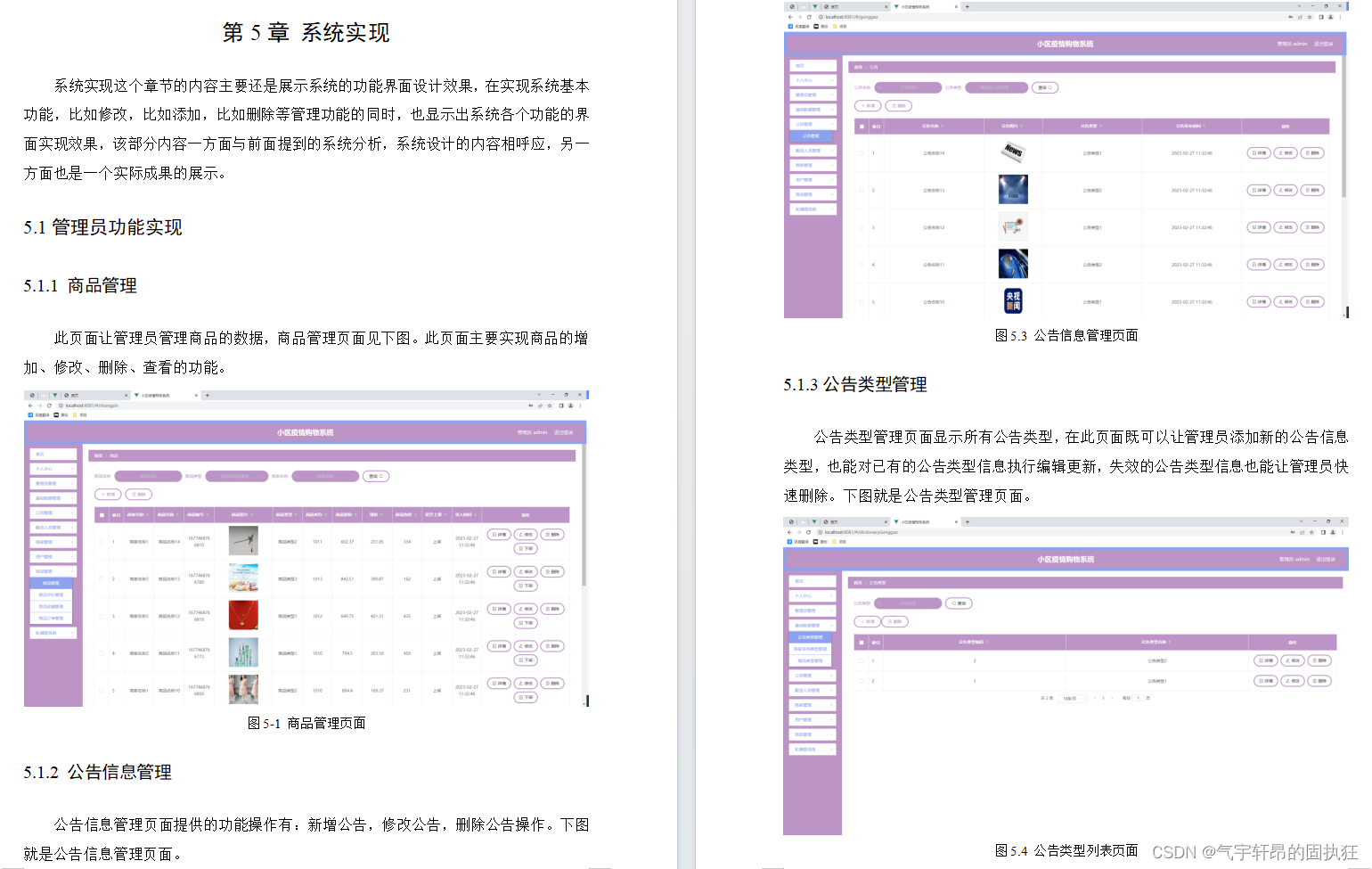The width and height of the screenshot is (1372, 869).
Task: Switch to the 小区疫情购物系统 browser tab in figure 5-1
Action: coord(165,395)
